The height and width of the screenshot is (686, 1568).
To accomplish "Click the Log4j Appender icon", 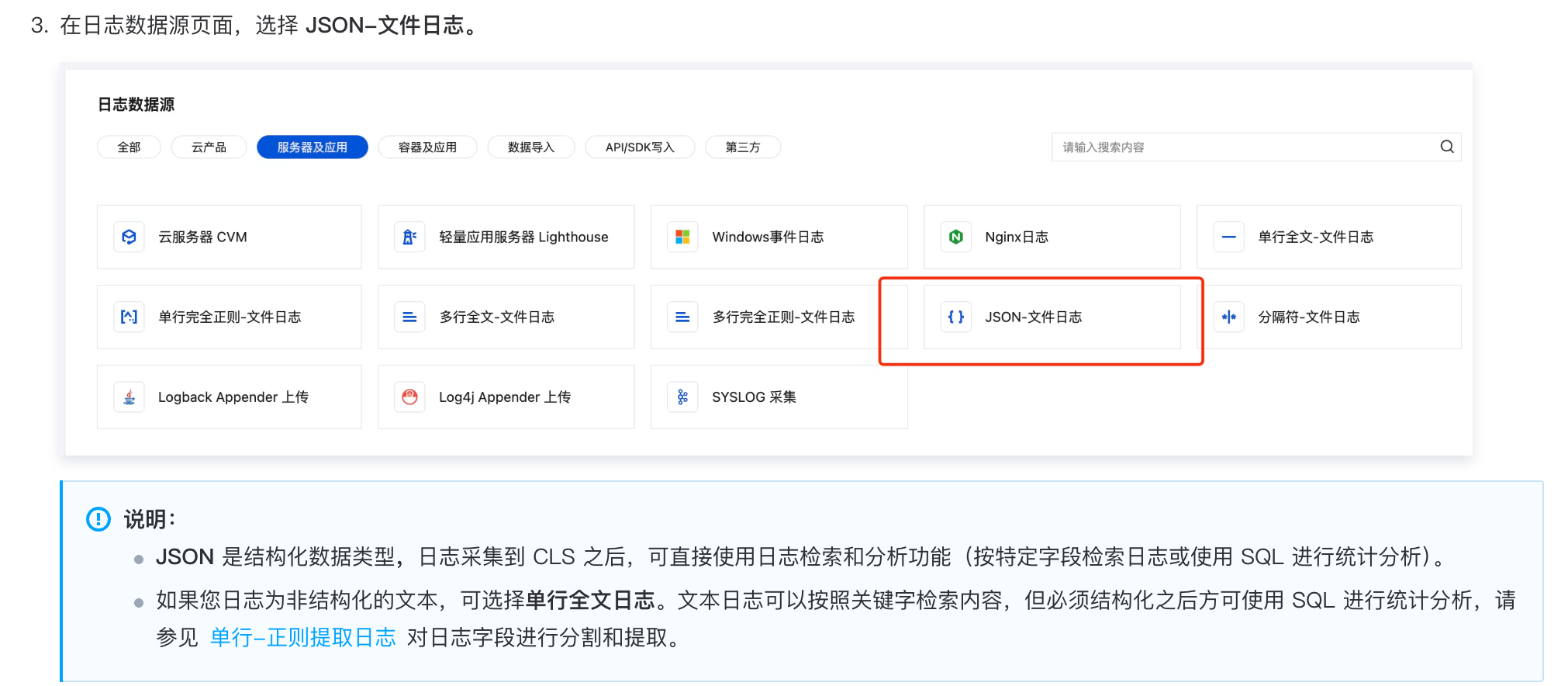I will click(409, 397).
